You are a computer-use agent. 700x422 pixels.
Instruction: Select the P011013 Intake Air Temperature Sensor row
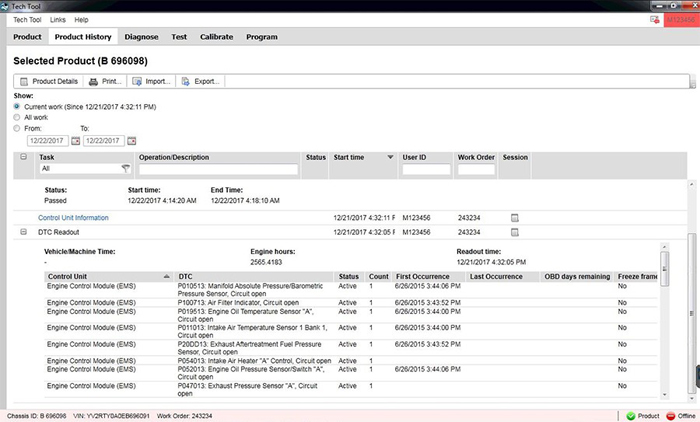coord(351,331)
